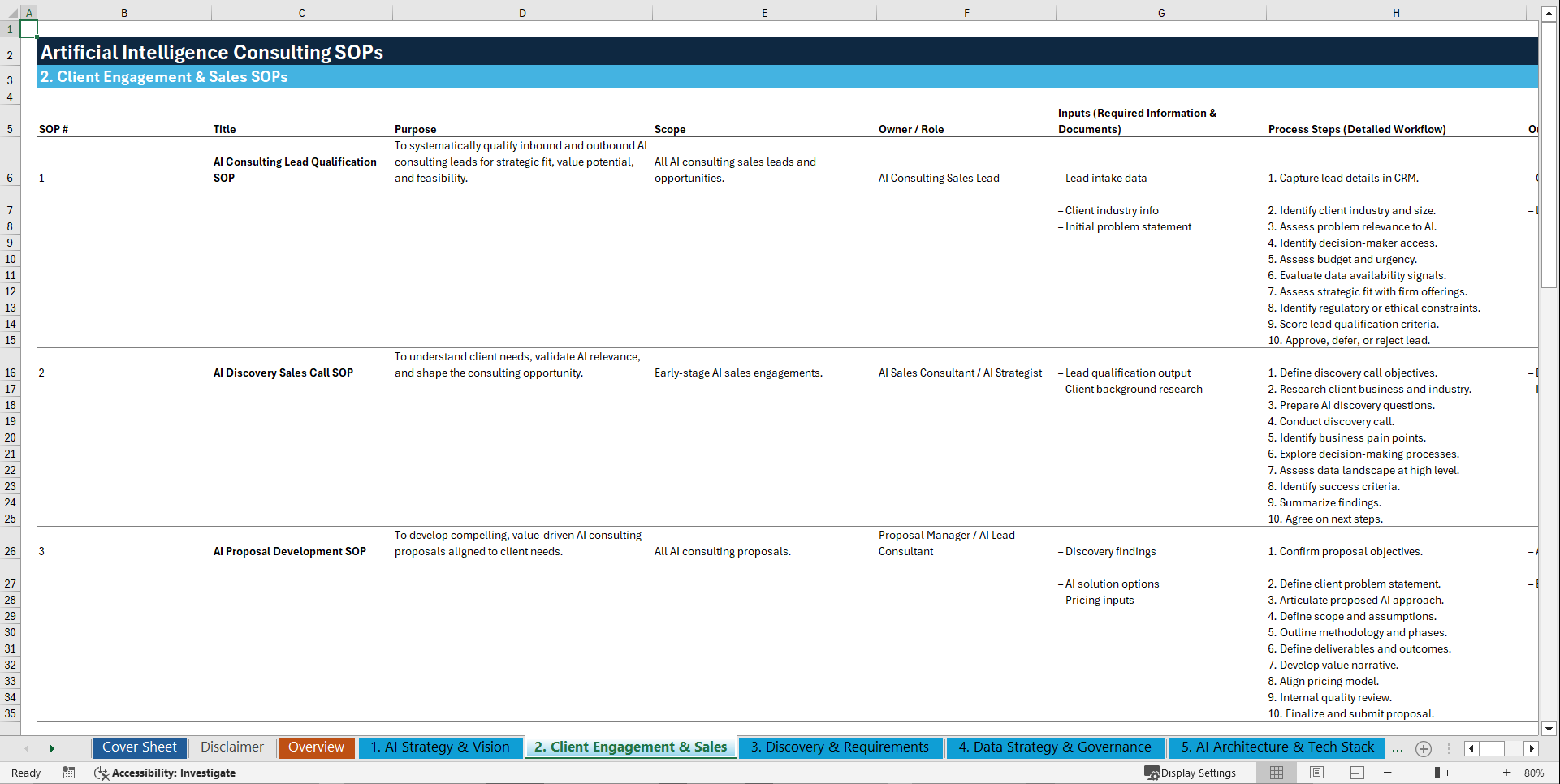1560x784 pixels.
Task: Switch to Normal view in the status bar
Action: 1277,773
